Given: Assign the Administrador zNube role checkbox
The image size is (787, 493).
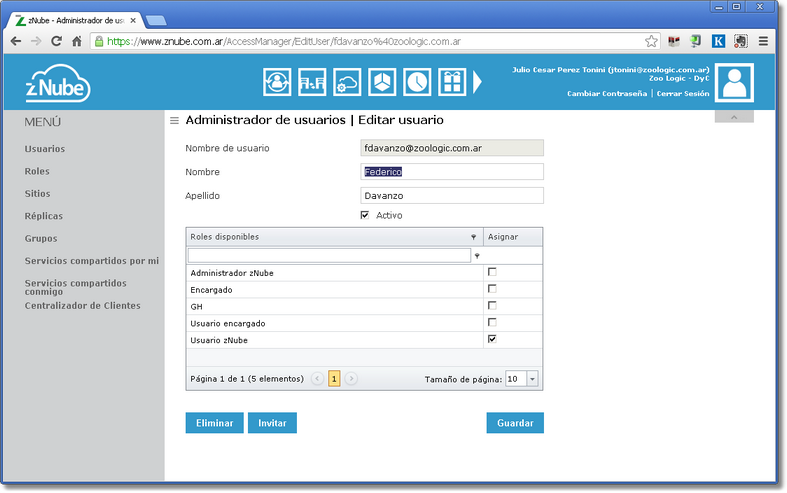Looking at the screenshot, I should click(492, 272).
